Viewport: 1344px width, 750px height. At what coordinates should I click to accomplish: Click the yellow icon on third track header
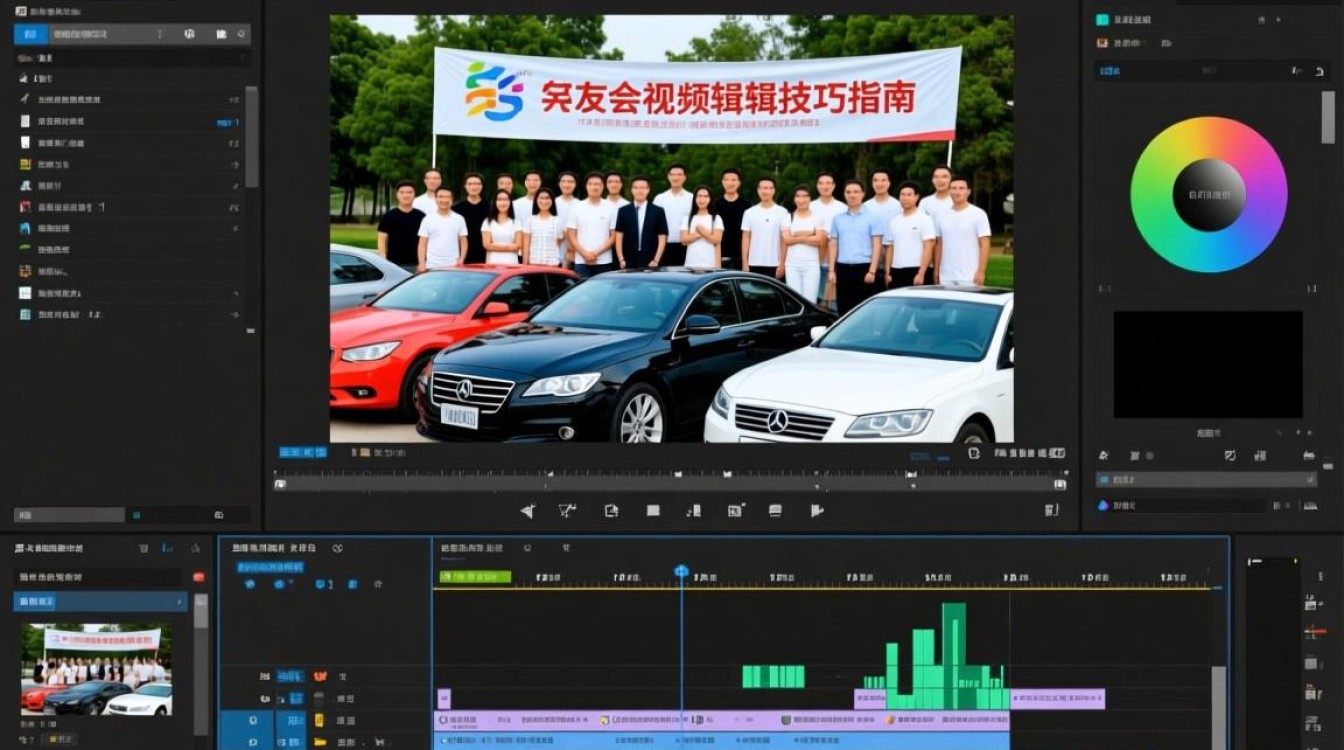click(319, 720)
